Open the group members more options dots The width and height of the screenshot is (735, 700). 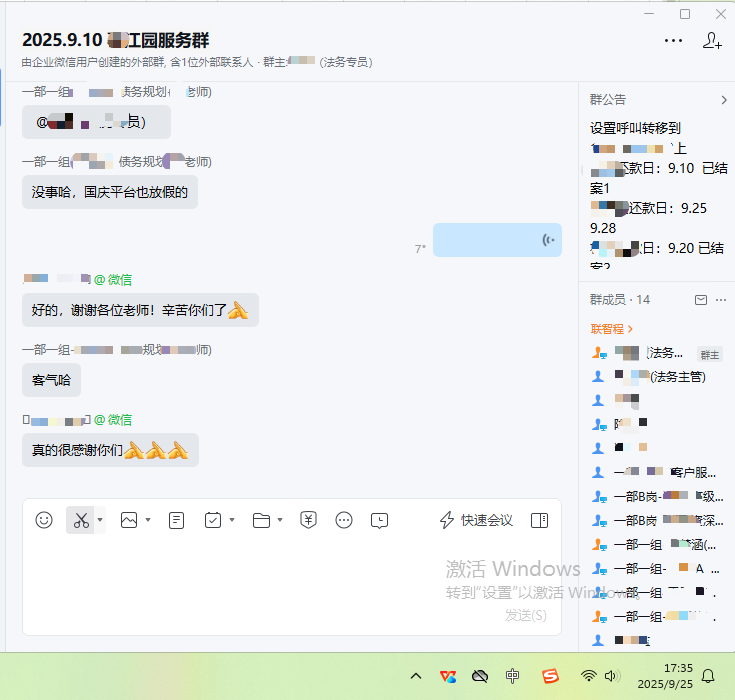point(721,300)
